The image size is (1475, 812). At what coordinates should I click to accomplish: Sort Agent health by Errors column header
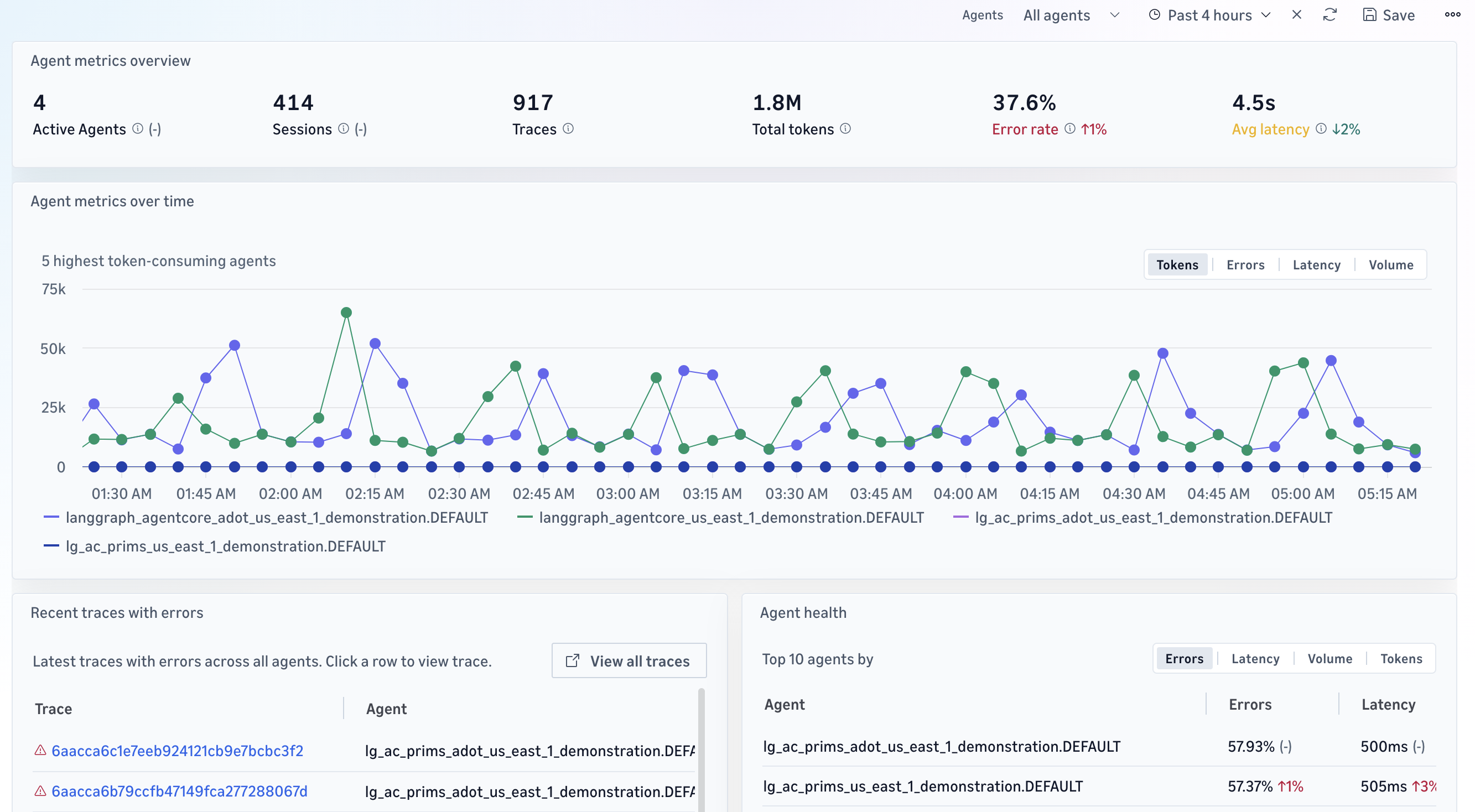click(x=1250, y=704)
